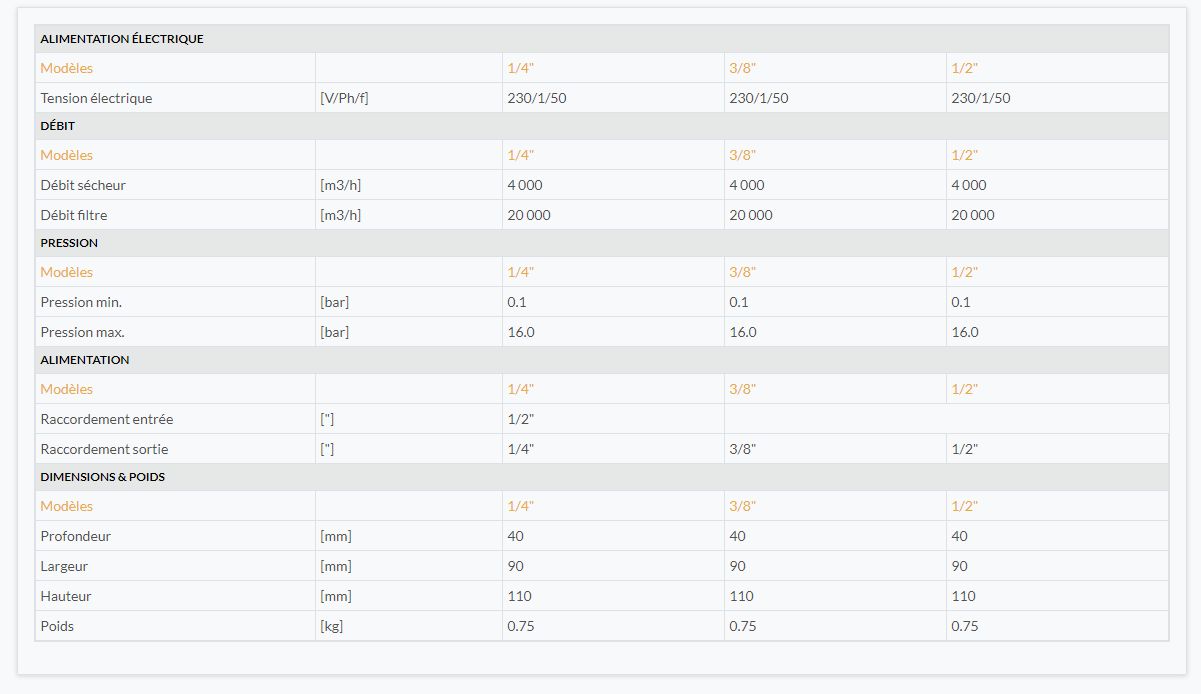
Task: Select the Profondeur row label
Action: tap(76, 536)
